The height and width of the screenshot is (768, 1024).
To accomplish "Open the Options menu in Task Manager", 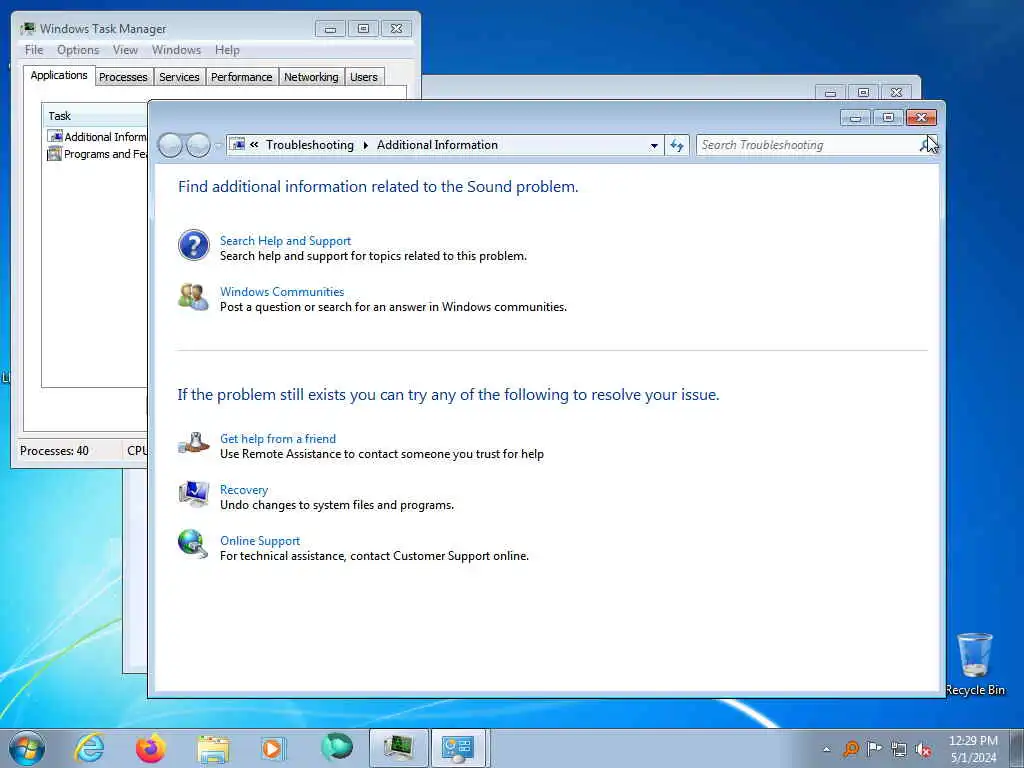I will click(78, 50).
